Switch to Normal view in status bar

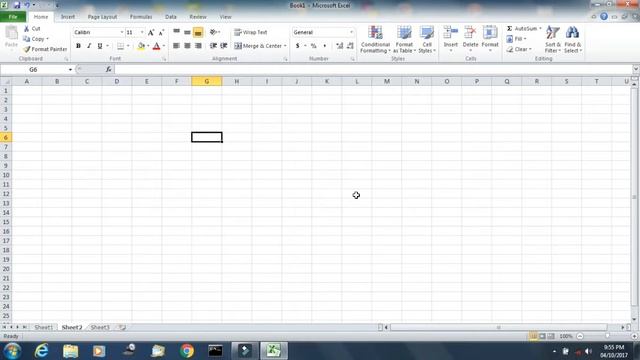[533, 336]
